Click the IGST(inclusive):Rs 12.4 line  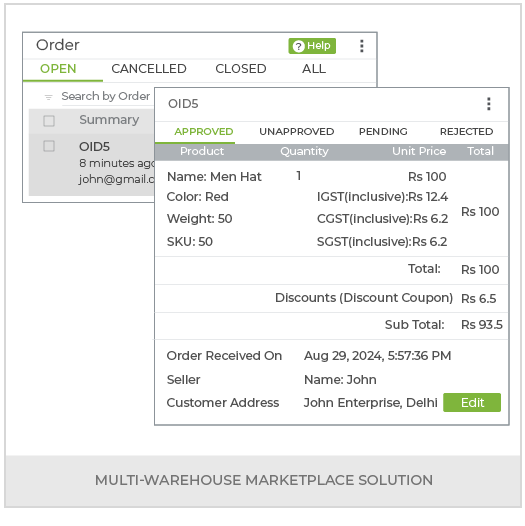(382, 197)
